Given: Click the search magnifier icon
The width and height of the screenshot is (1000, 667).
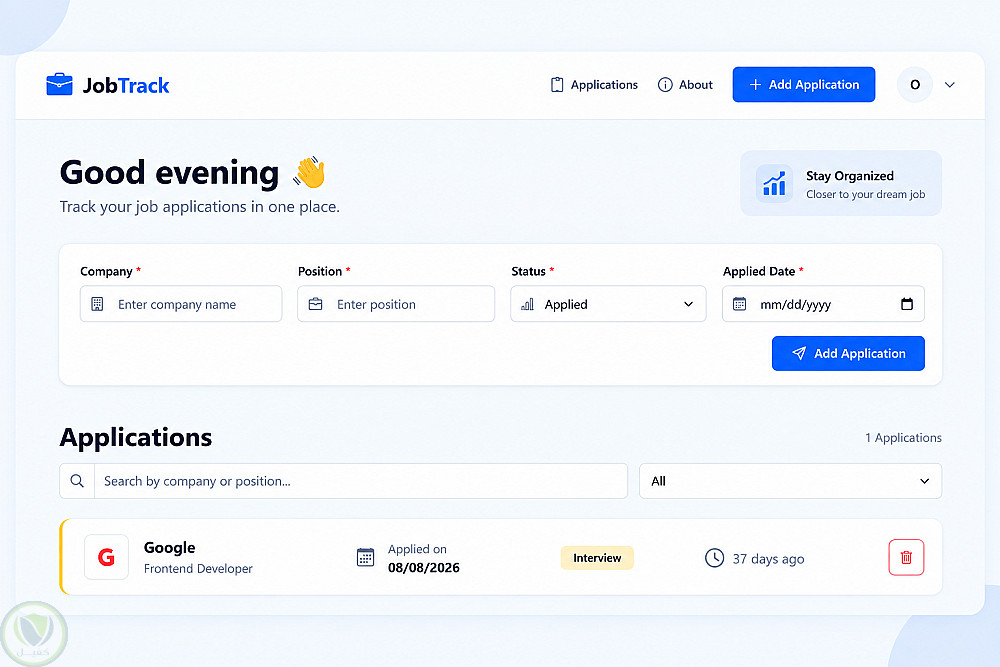Looking at the screenshot, I should tap(77, 481).
